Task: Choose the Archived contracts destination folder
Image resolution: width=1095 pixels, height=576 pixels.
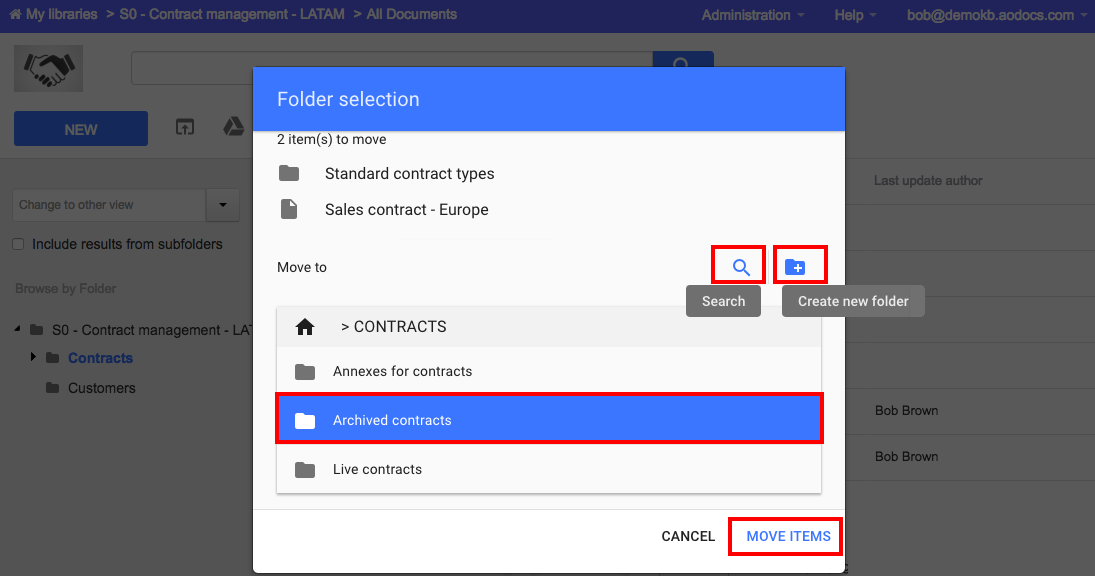Action: [549, 420]
